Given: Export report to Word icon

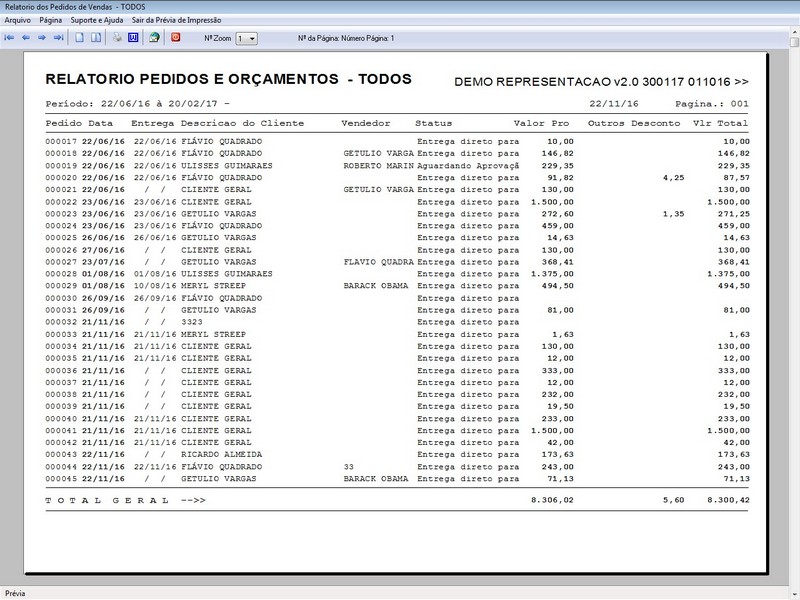Looking at the screenshot, I should 132,38.
